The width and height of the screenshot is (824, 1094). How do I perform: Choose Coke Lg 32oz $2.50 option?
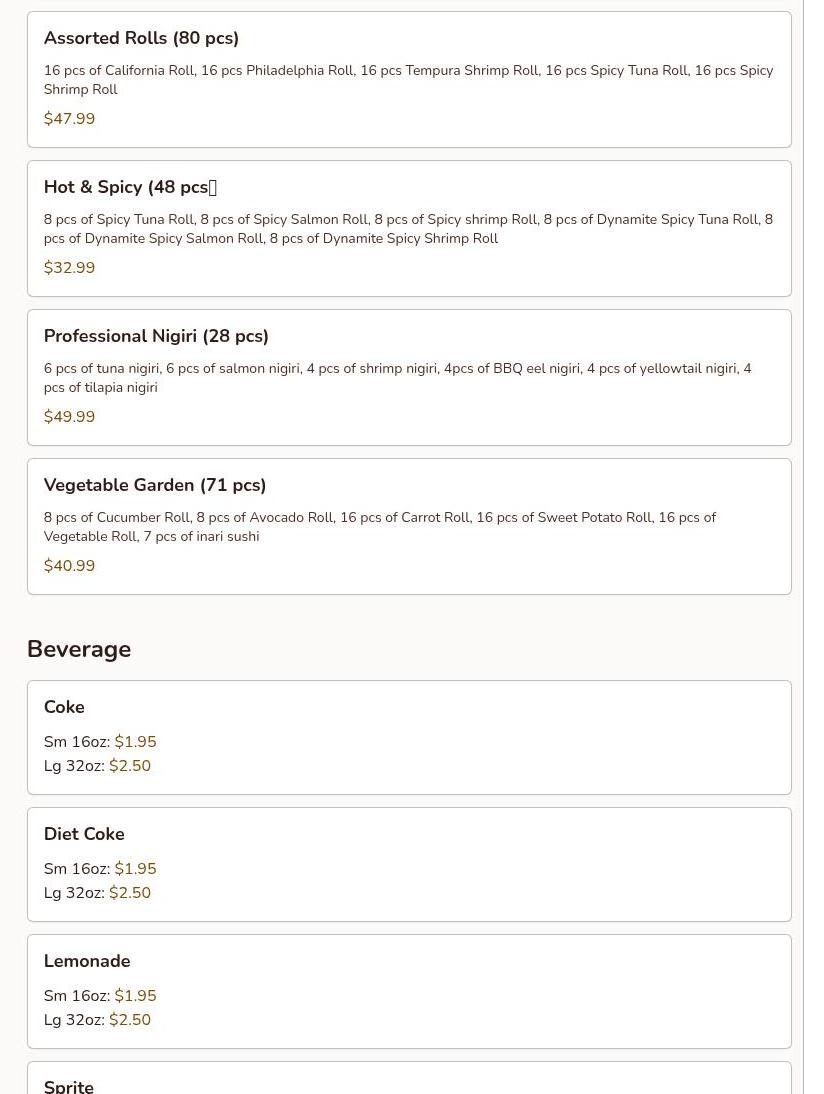pos(97,765)
